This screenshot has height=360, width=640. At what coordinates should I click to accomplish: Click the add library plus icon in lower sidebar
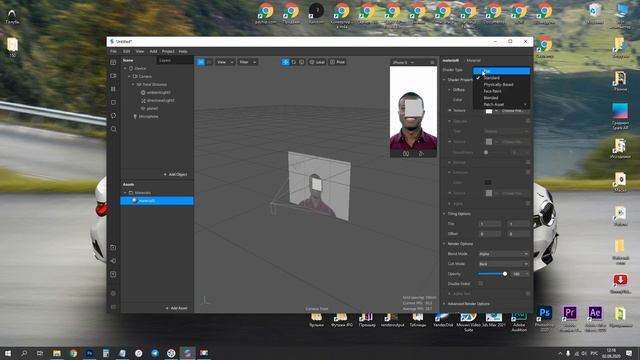point(113,274)
